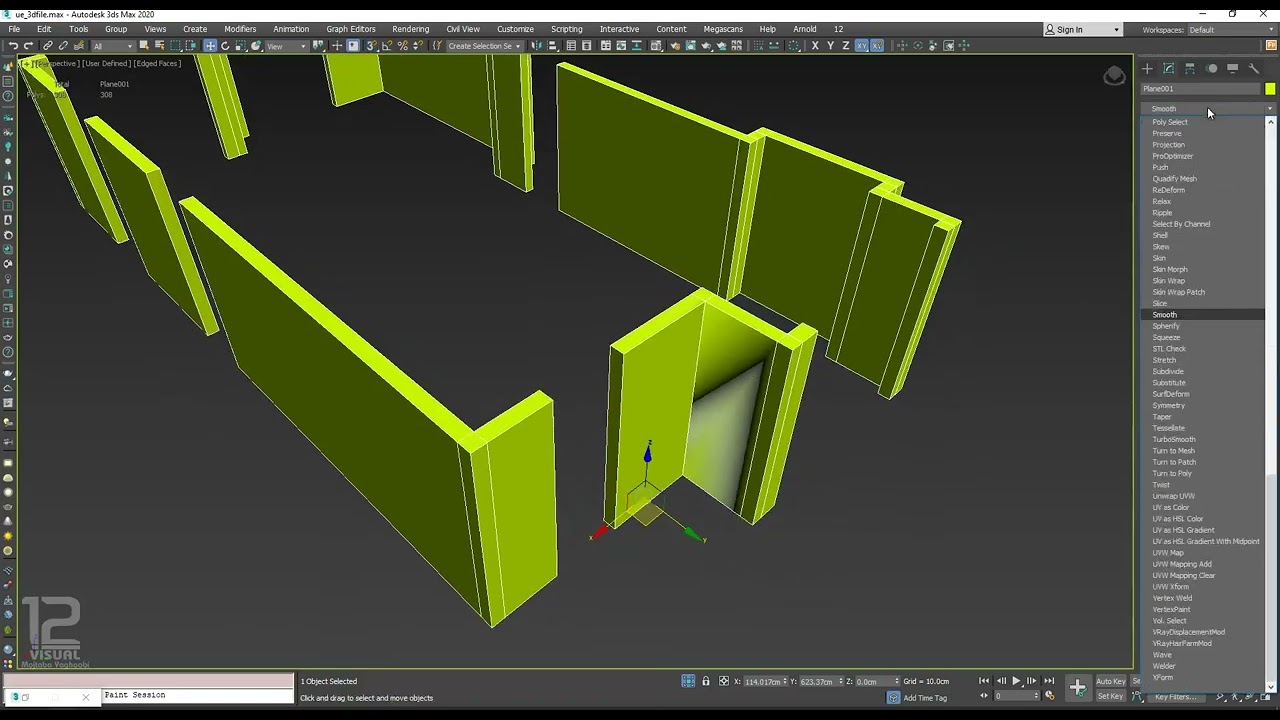Click the Z coordinate input field
Image resolution: width=1280 pixels, height=720 pixels.
[875, 681]
